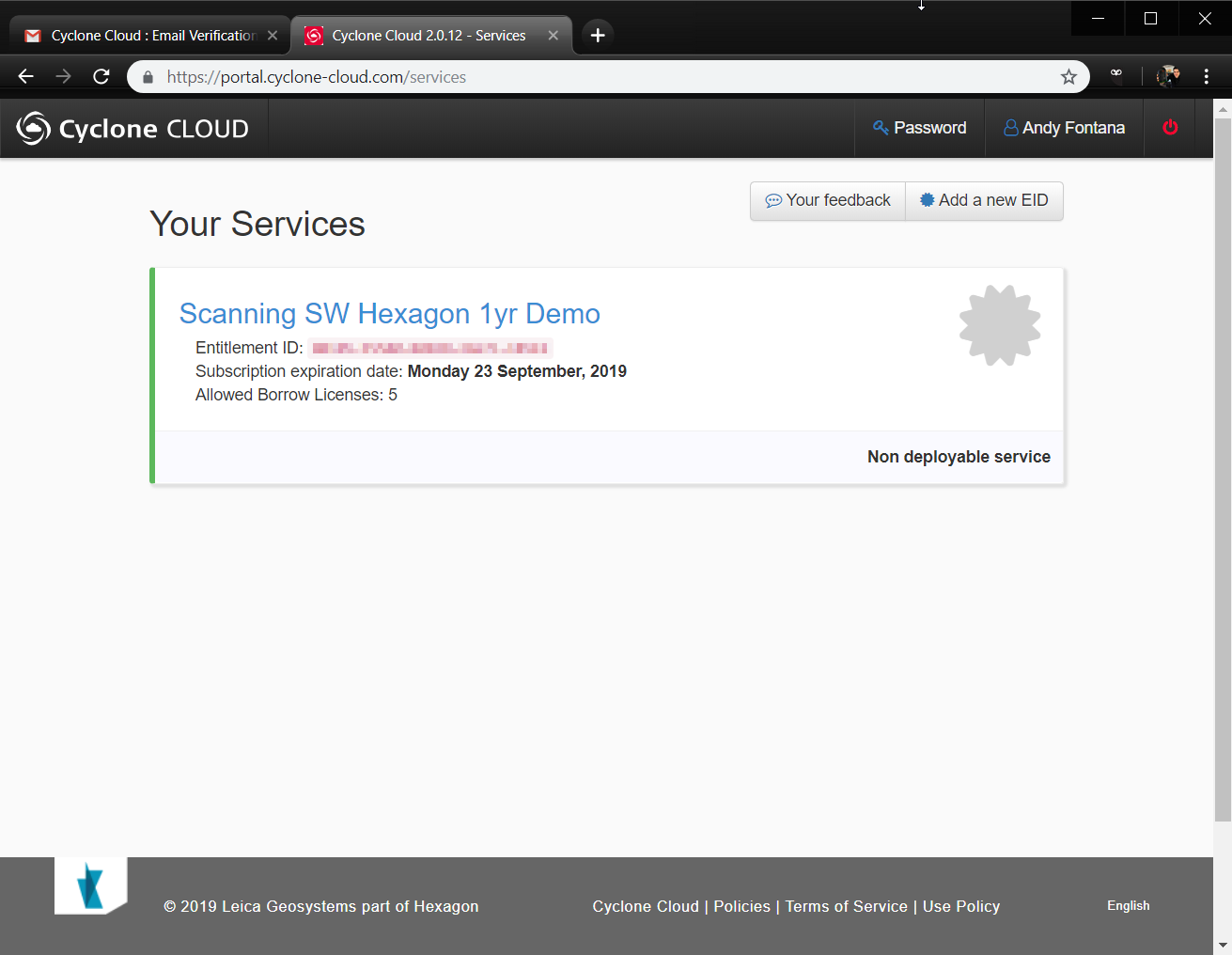Viewport: 1232px width, 955px height.
Task: Click the Cyclone favicon on second tab
Action: click(314, 36)
